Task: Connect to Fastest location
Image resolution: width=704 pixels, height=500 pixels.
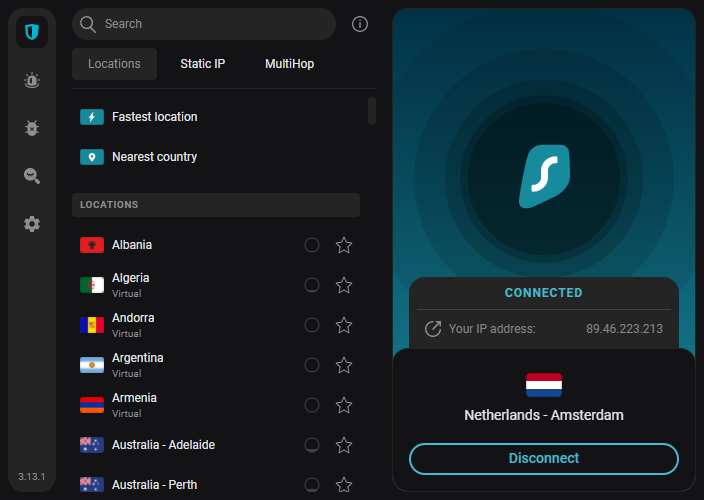Action: 216,117
